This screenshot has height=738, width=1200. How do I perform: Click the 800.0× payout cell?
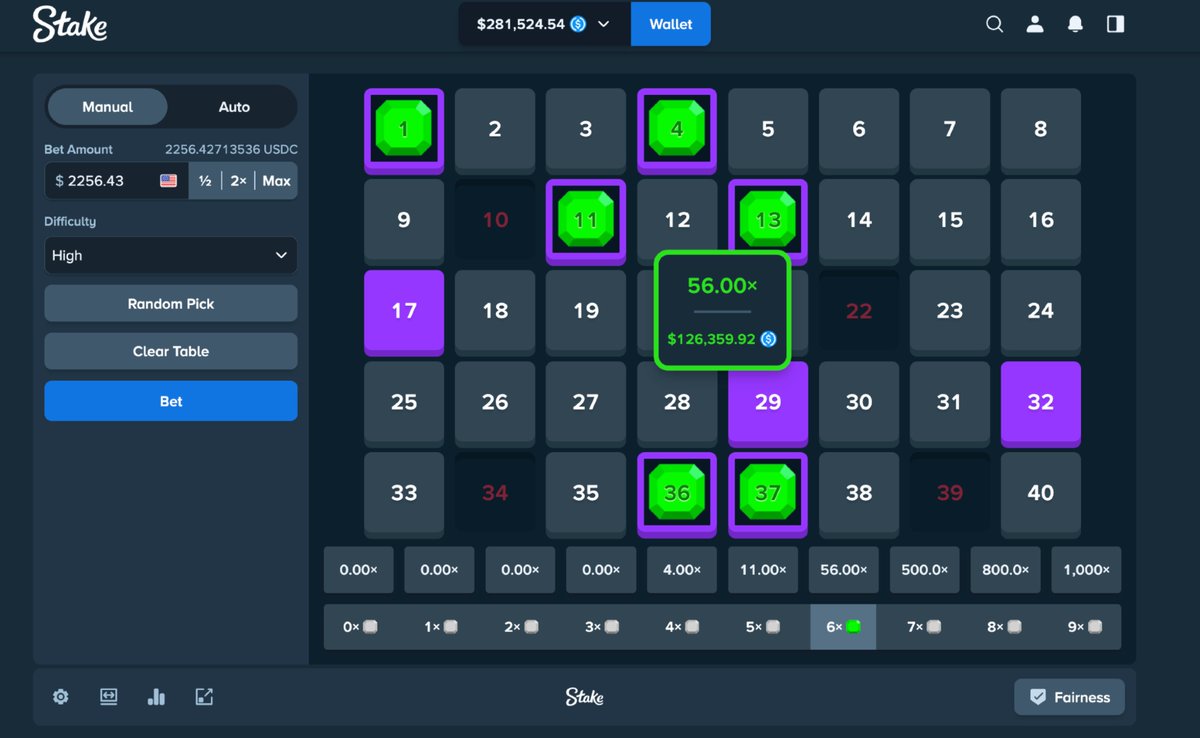(x=1005, y=569)
